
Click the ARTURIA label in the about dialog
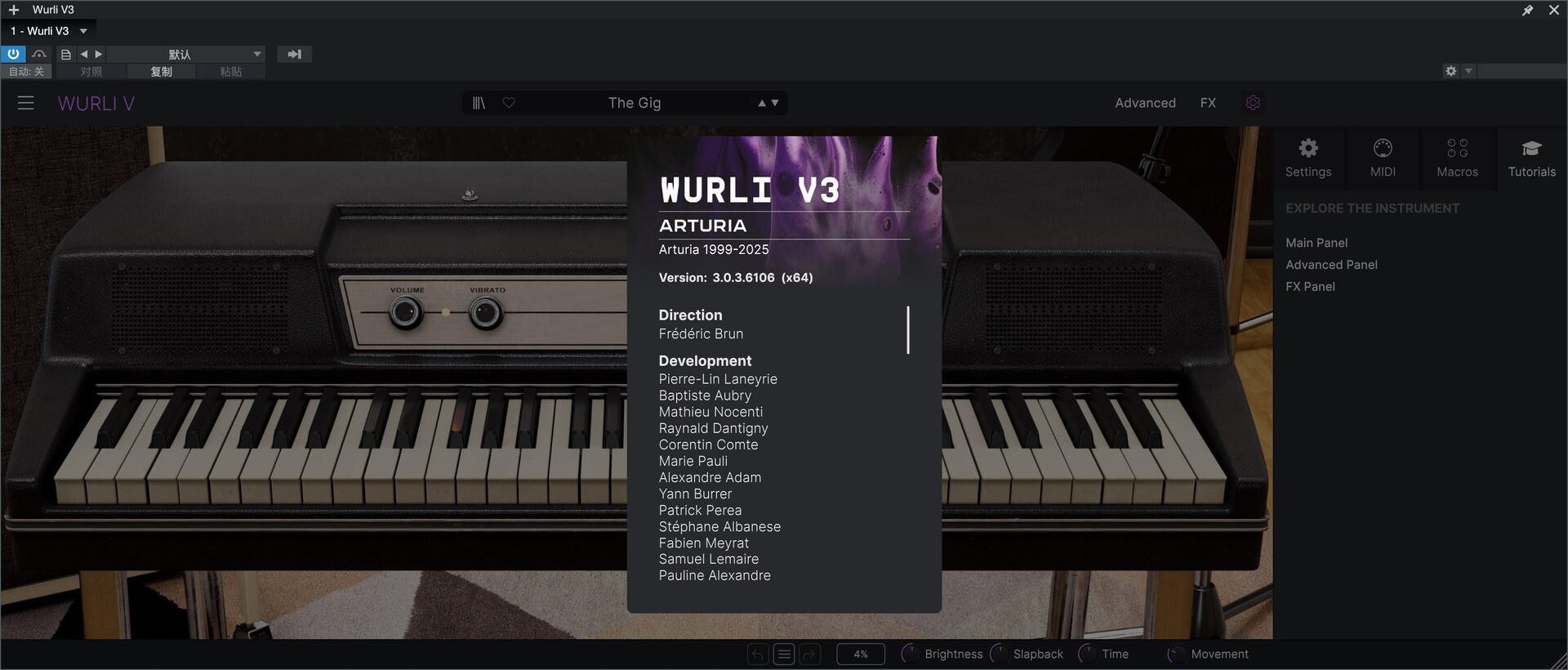click(x=702, y=226)
